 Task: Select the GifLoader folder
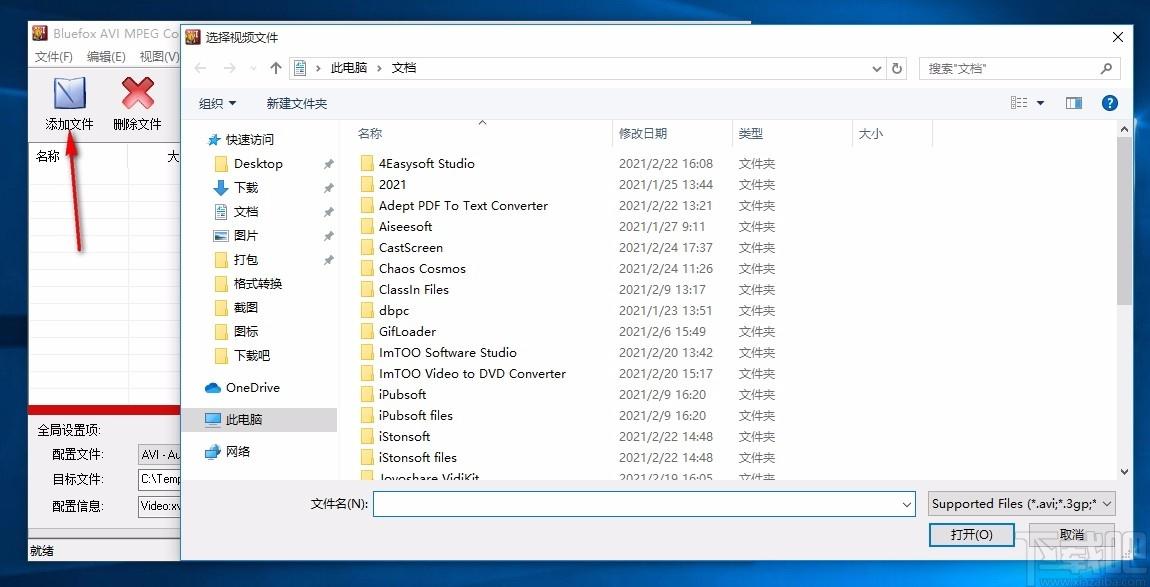[407, 332]
